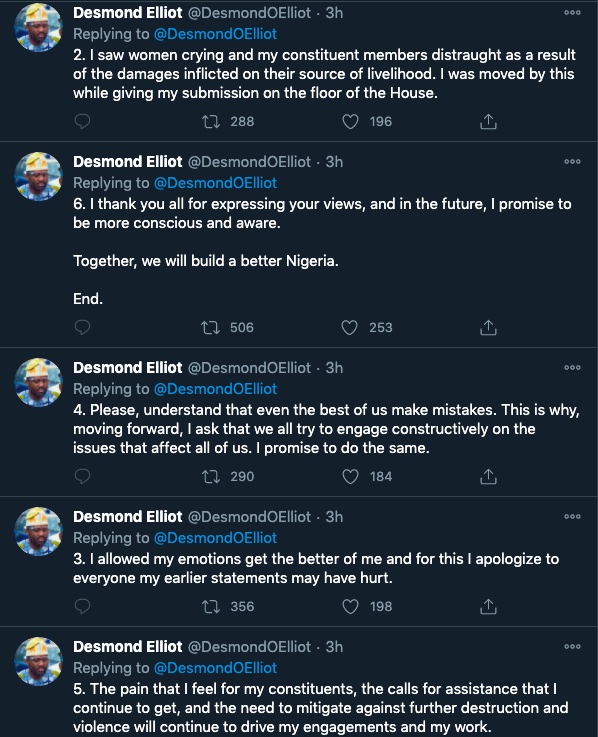Screen dimensions: 598x737
Task: Share the tweet numbered 4
Action: click(488, 477)
